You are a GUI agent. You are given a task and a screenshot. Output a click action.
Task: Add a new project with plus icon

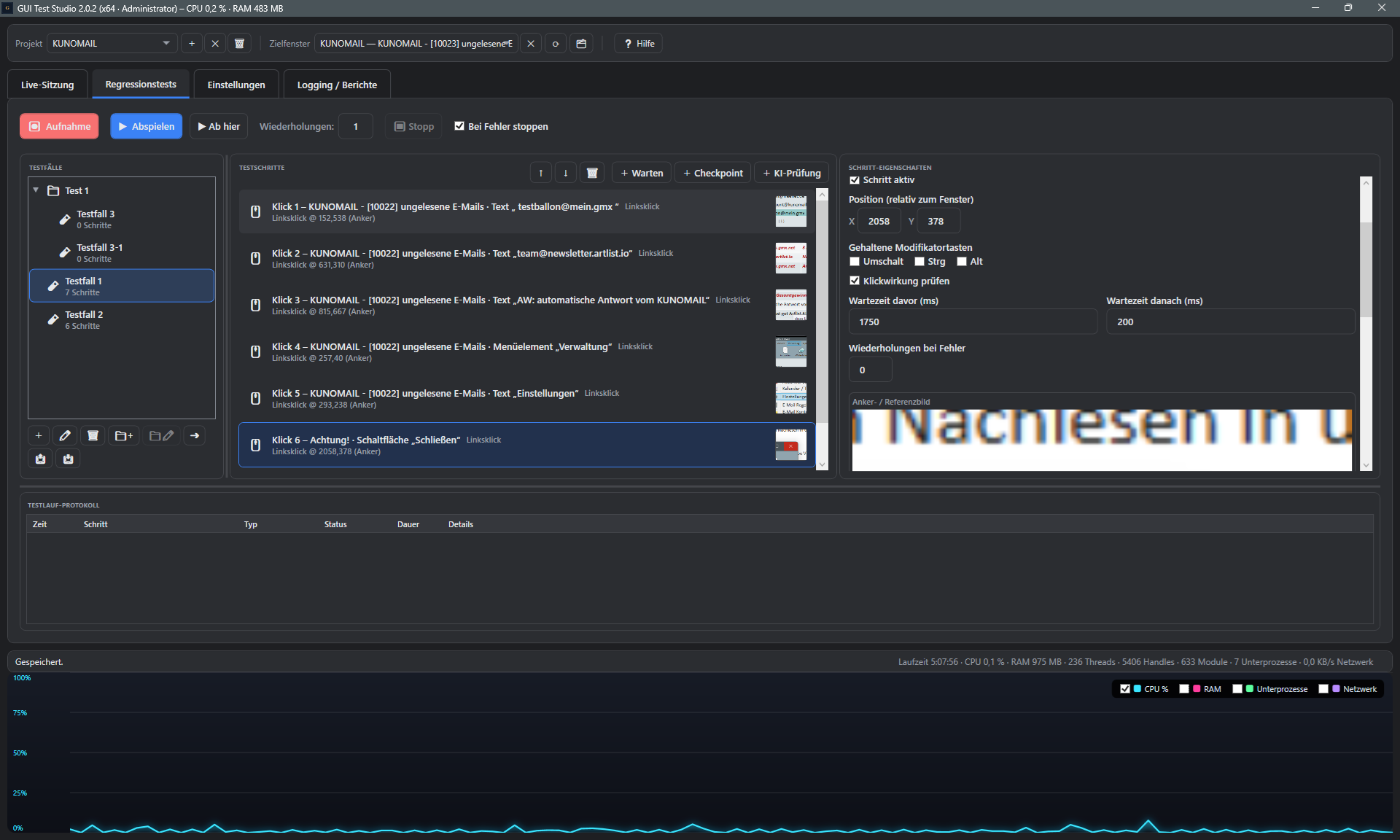[x=192, y=44]
